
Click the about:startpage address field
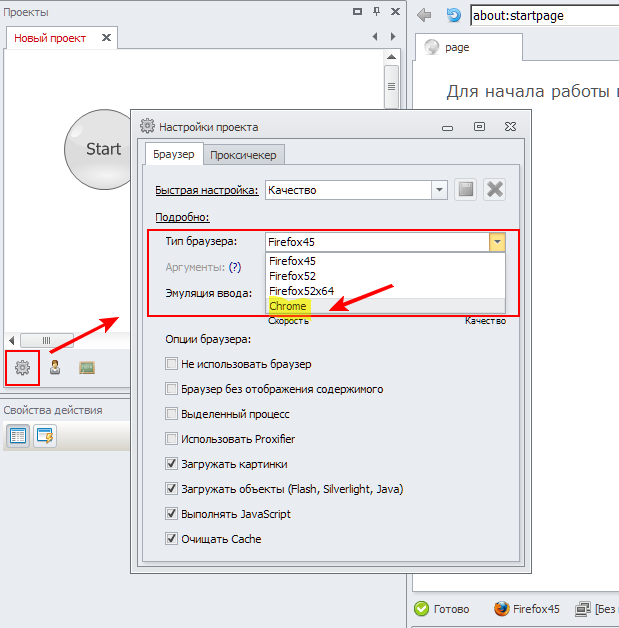(x=545, y=16)
